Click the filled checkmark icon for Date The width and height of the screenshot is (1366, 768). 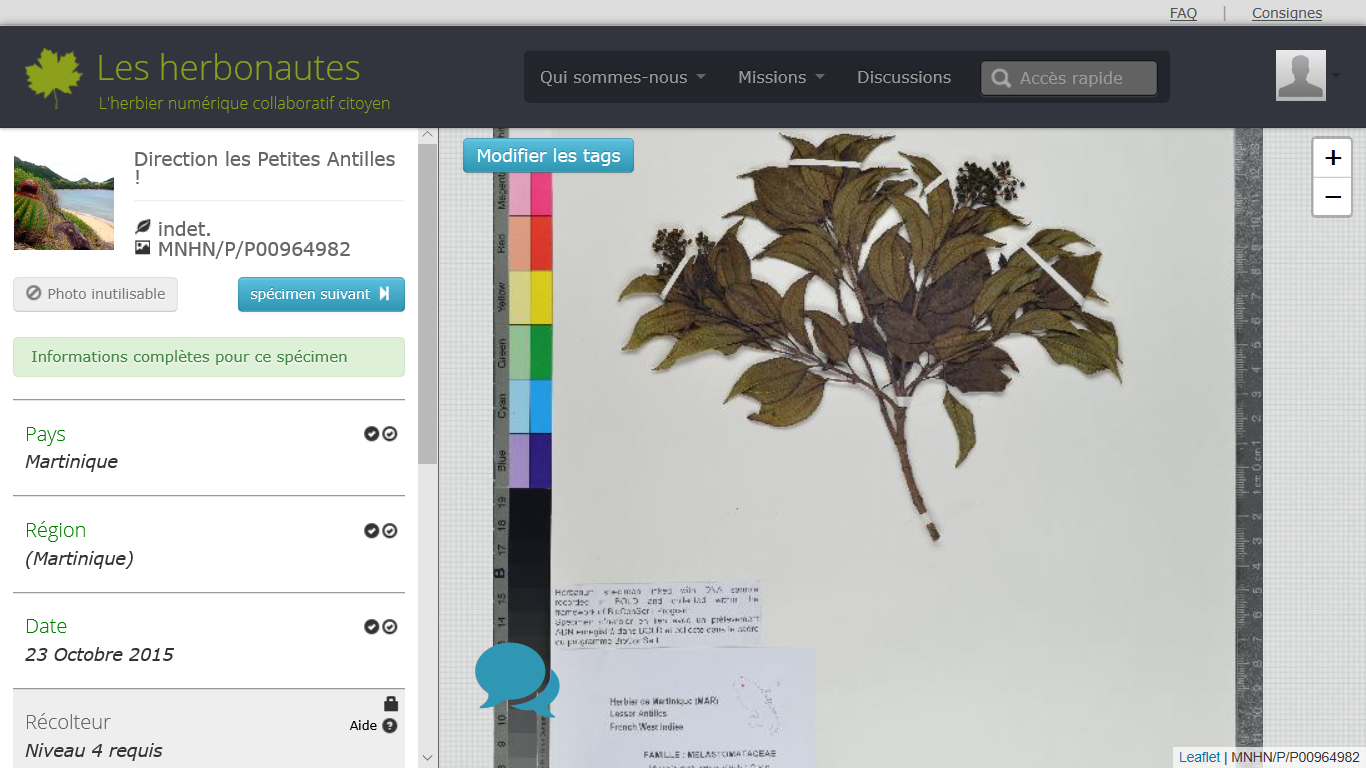pos(372,627)
